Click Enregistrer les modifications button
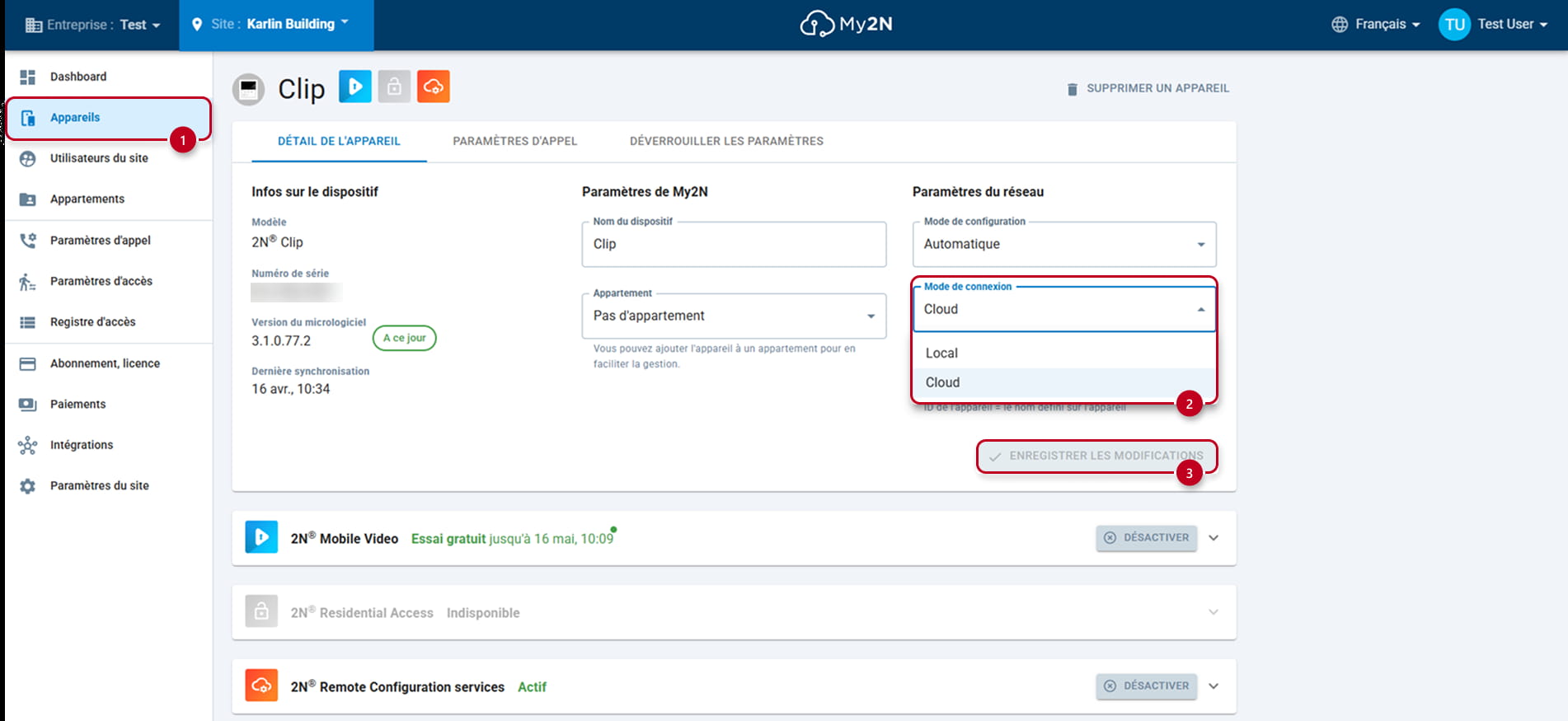 [x=1096, y=456]
